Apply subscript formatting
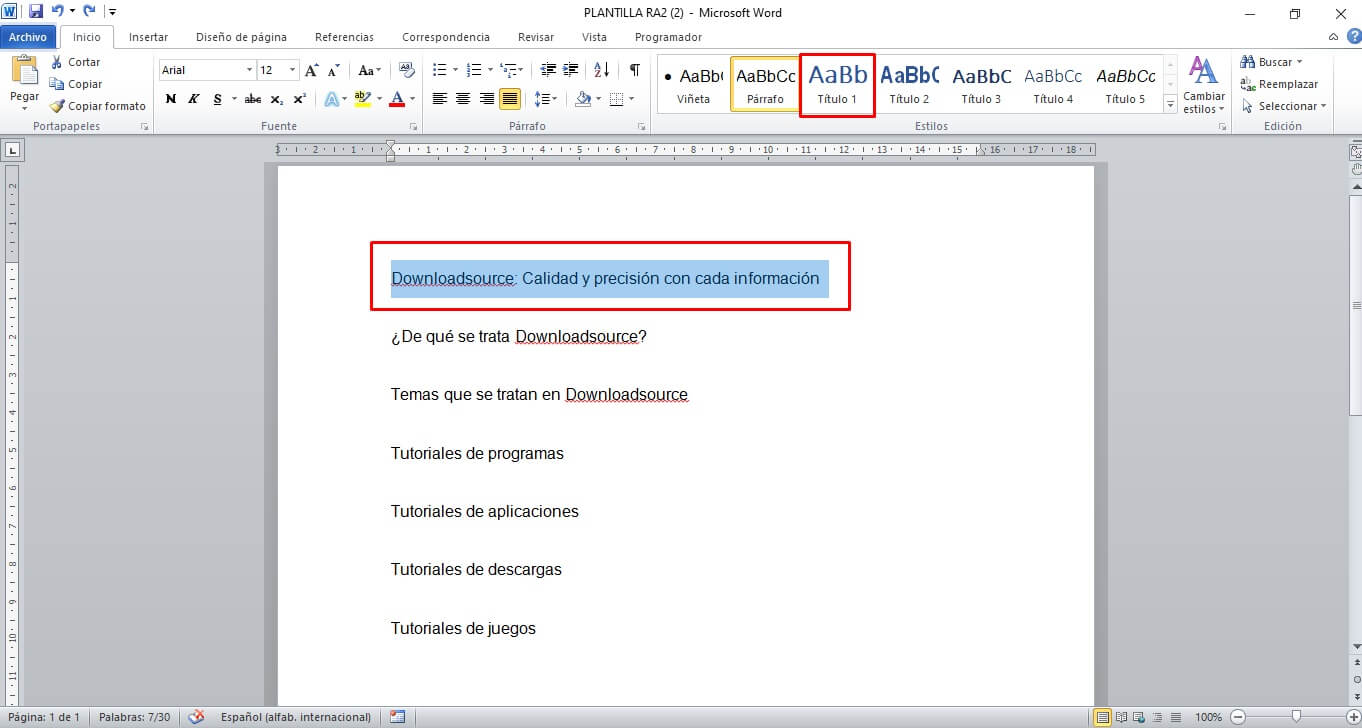1362x728 pixels. [277, 99]
